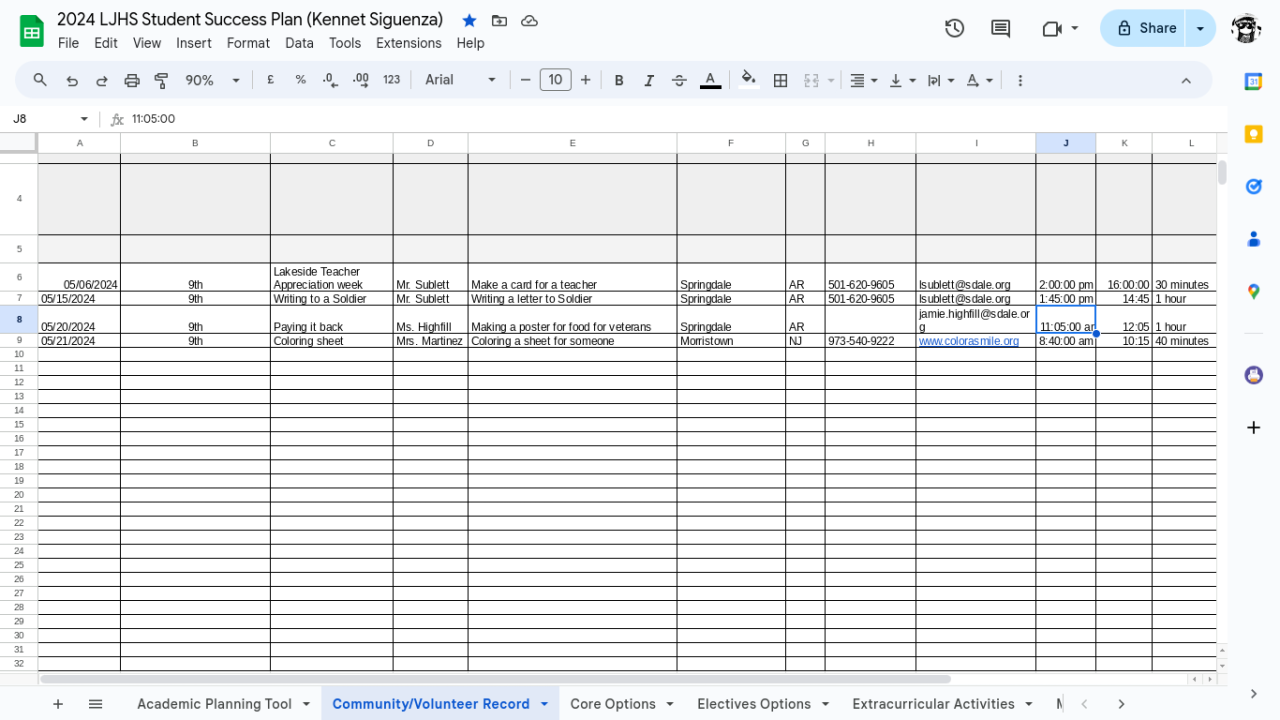Open the fill color picker
Image resolution: width=1280 pixels, height=720 pixels.
pos(748,80)
